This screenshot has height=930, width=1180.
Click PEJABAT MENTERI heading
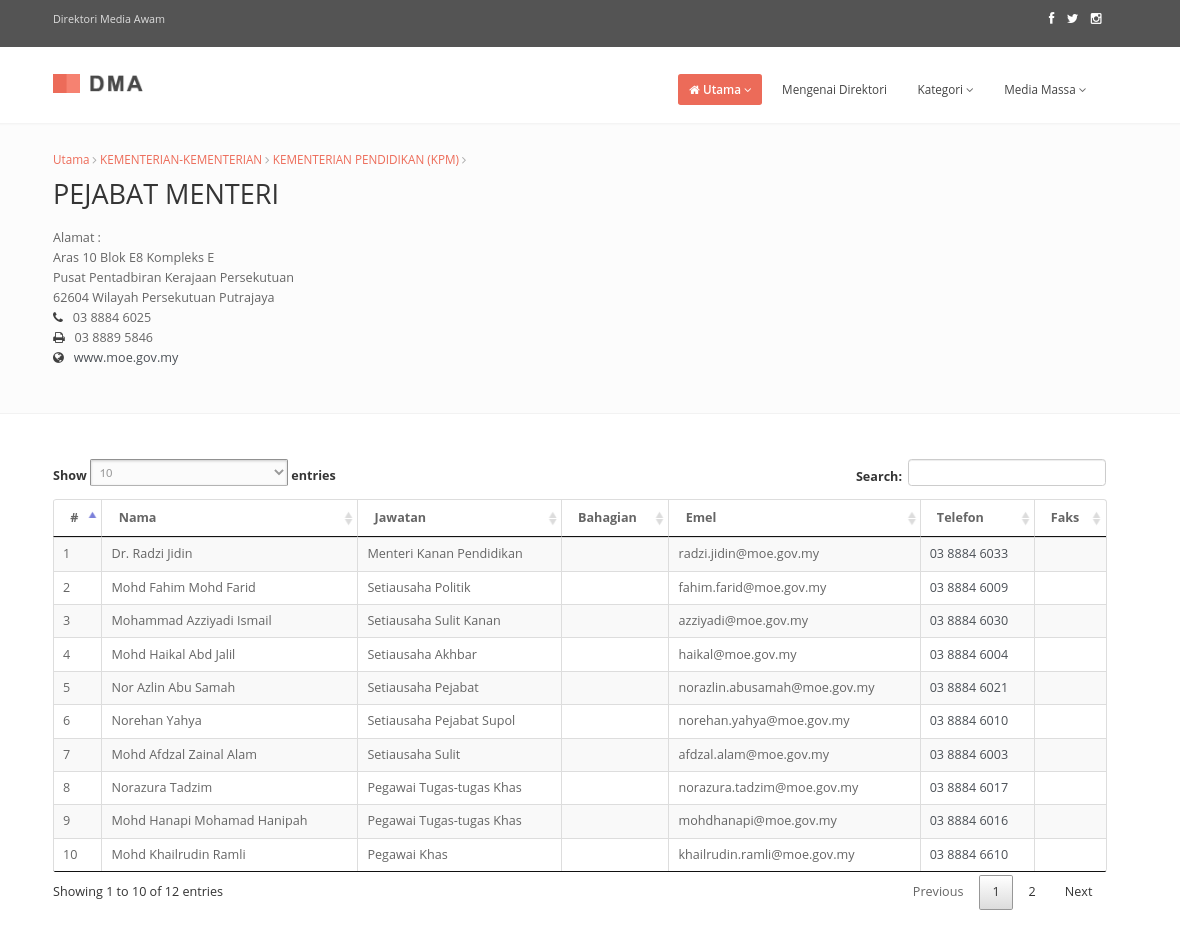click(166, 195)
